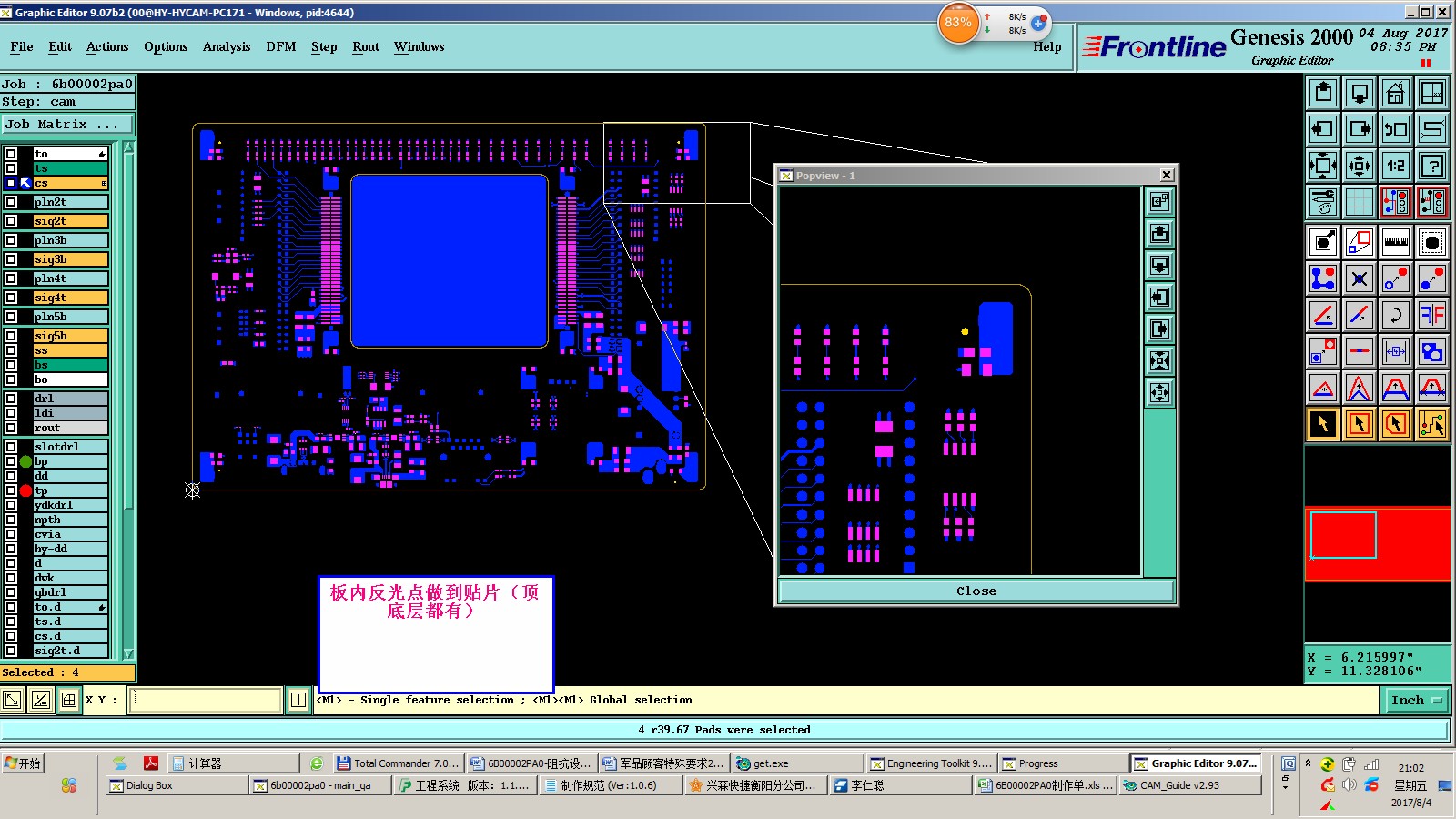Screen dimensions: 1456x819
Task: Open CAM_Guide v2.93 taskbar button
Action: coord(1190,785)
